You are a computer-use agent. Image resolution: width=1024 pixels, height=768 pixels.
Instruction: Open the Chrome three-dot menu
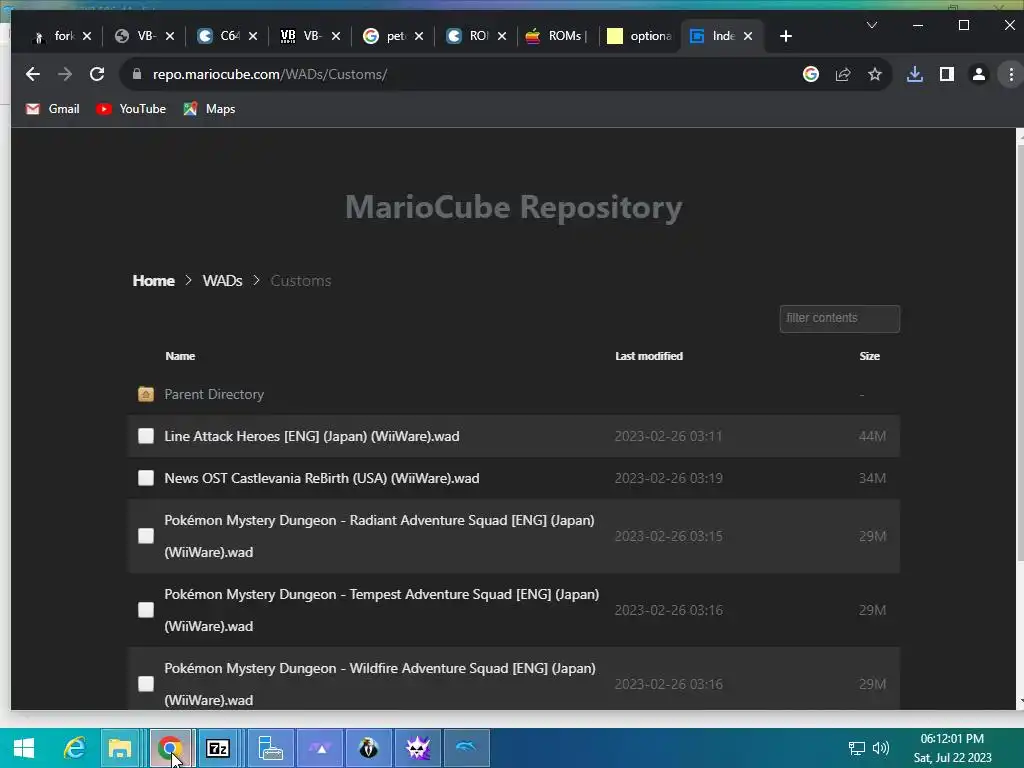coord(1011,74)
